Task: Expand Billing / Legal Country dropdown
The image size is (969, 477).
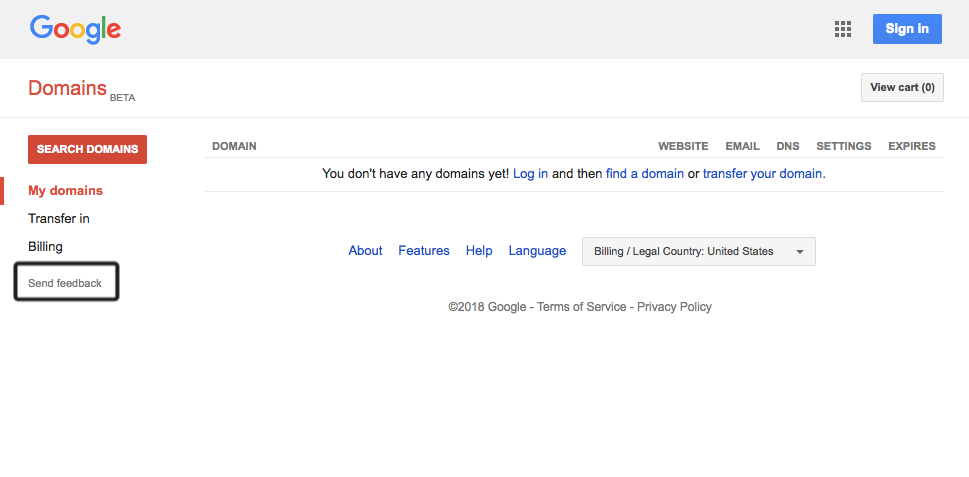Action: tap(698, 252)
